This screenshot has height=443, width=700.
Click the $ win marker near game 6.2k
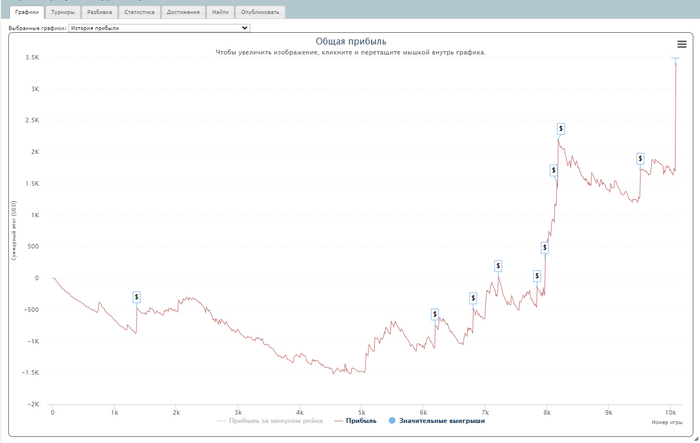click(x=435, y=314)
